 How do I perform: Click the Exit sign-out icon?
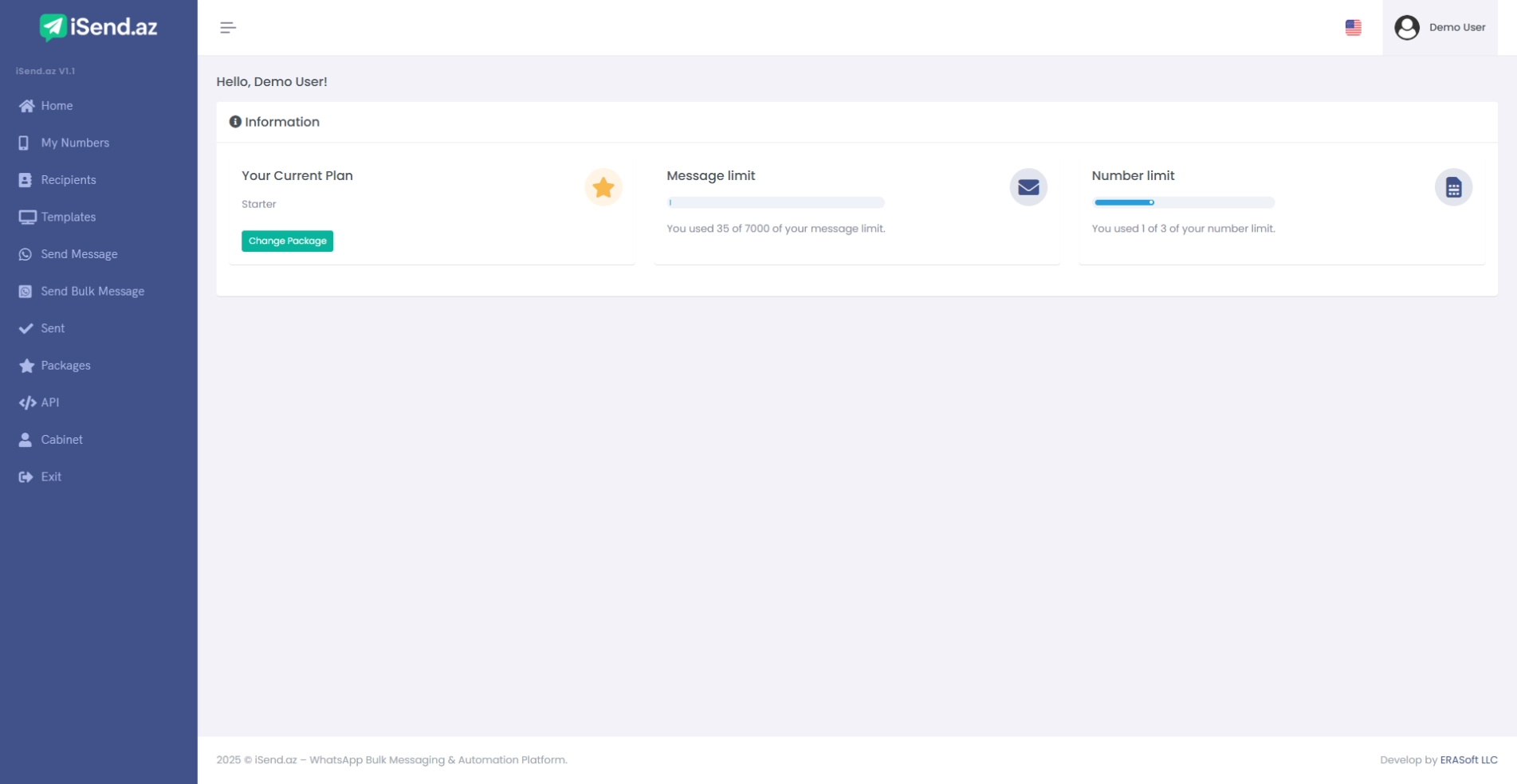click(26, 477)
